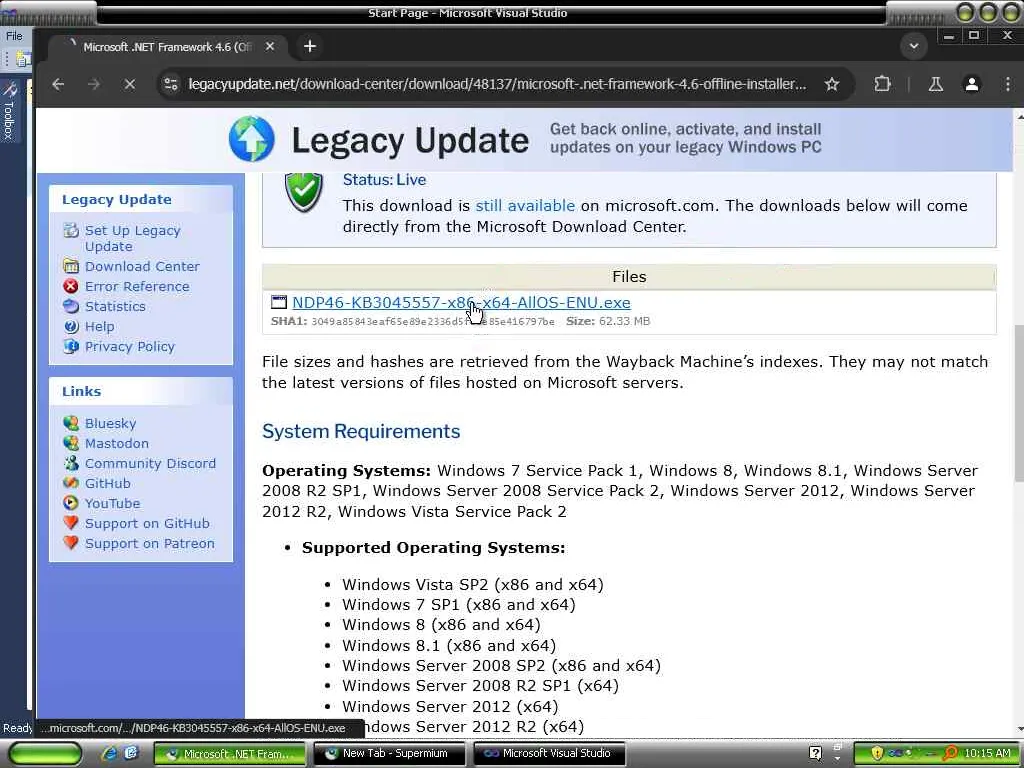Screen dimensions: 1024x768
Task: Click the Help question mark icon
Action: click(x=71, y=326)
